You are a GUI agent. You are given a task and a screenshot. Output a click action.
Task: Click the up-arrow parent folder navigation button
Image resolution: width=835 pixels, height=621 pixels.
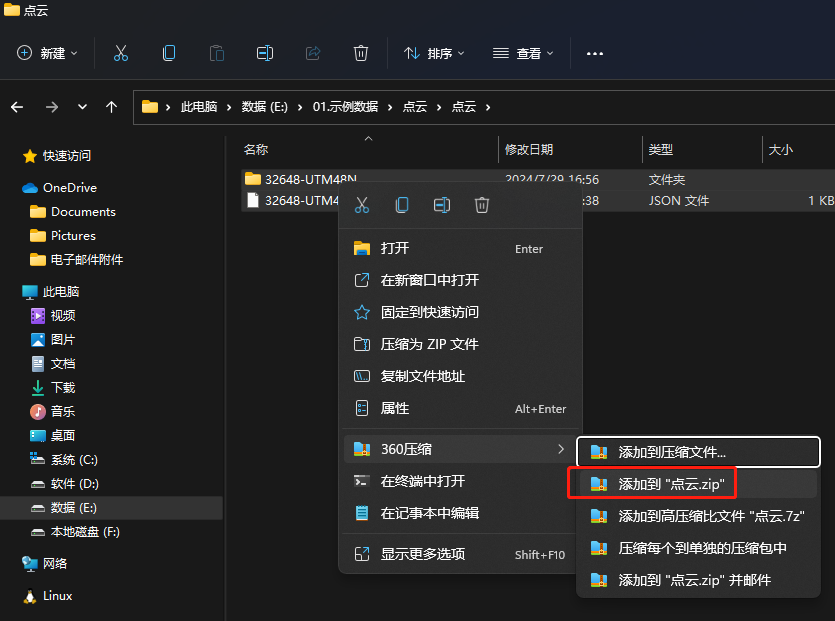coord(111,107)
